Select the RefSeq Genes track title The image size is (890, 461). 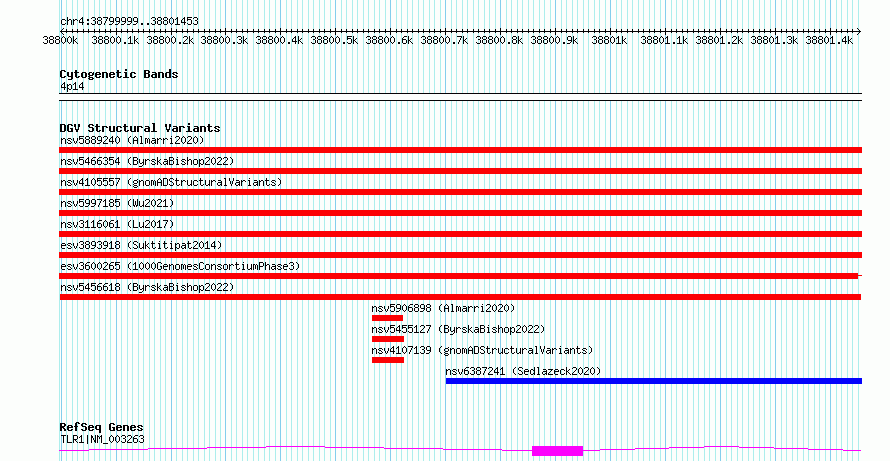[102, 428]
